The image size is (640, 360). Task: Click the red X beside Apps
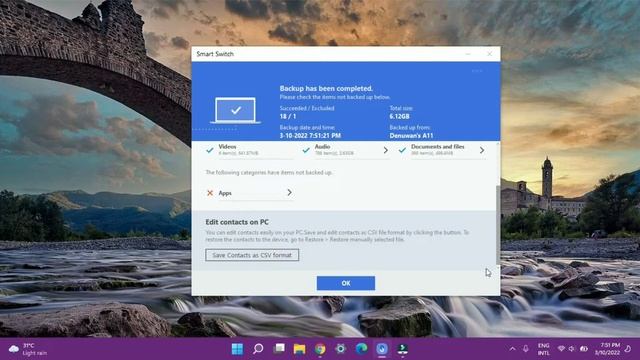210,193
